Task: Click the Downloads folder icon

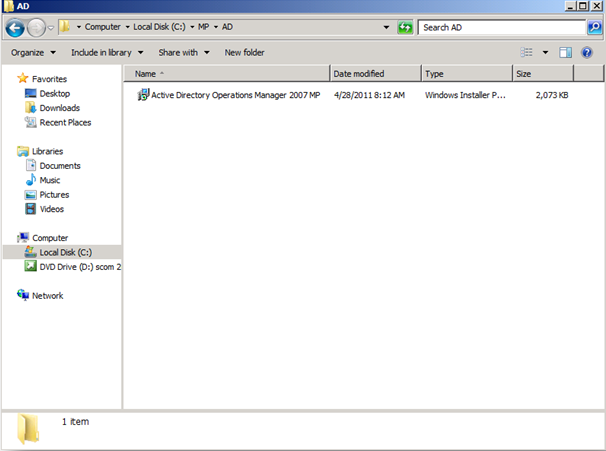Action: pos(31,107)
